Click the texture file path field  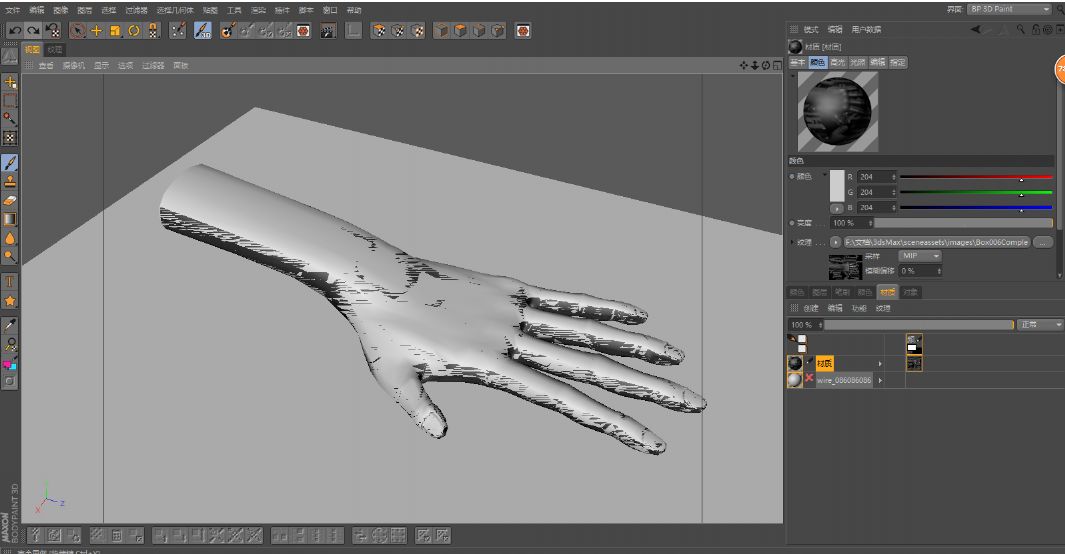click(x=937, y=242)
